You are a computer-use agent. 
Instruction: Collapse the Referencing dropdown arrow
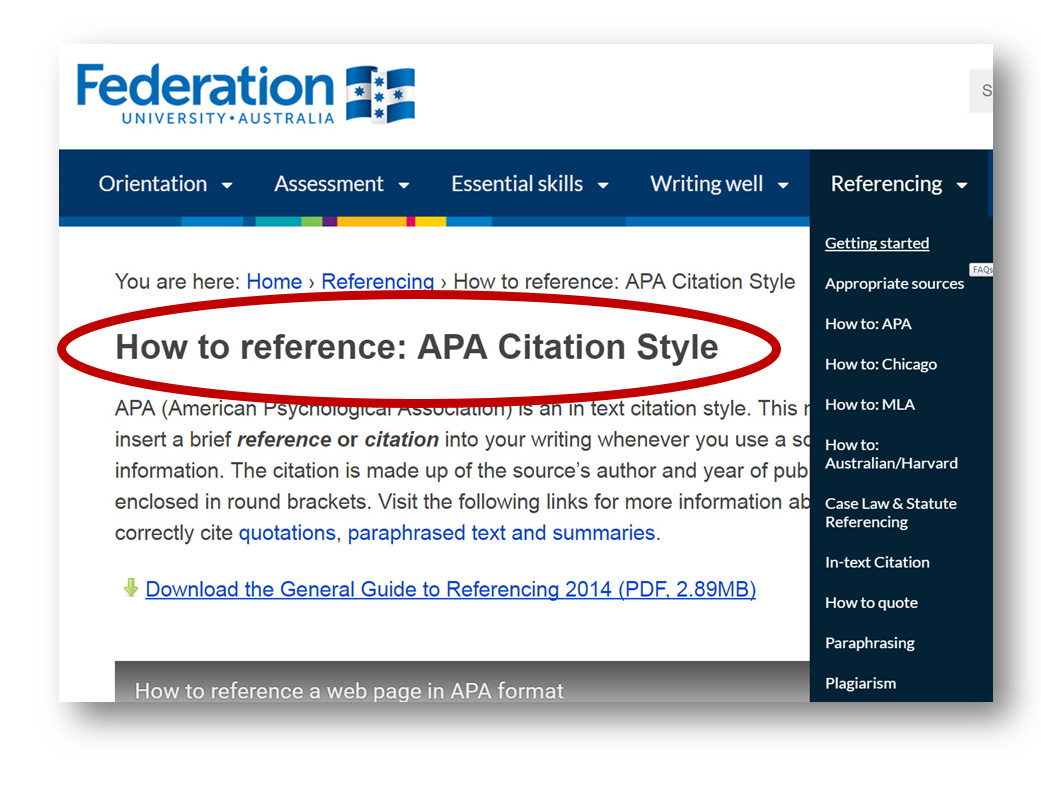[962, 185]
